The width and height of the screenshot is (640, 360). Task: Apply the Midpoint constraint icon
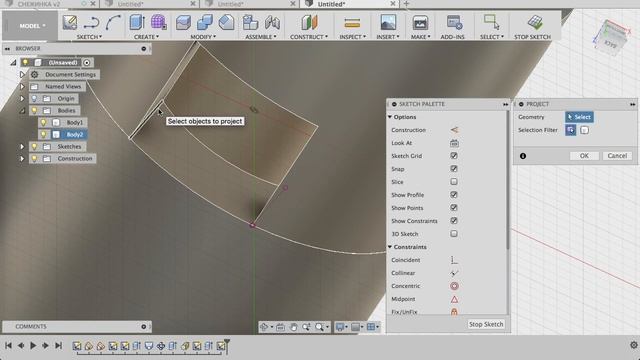pyautogui.click(x=454, y=299)
